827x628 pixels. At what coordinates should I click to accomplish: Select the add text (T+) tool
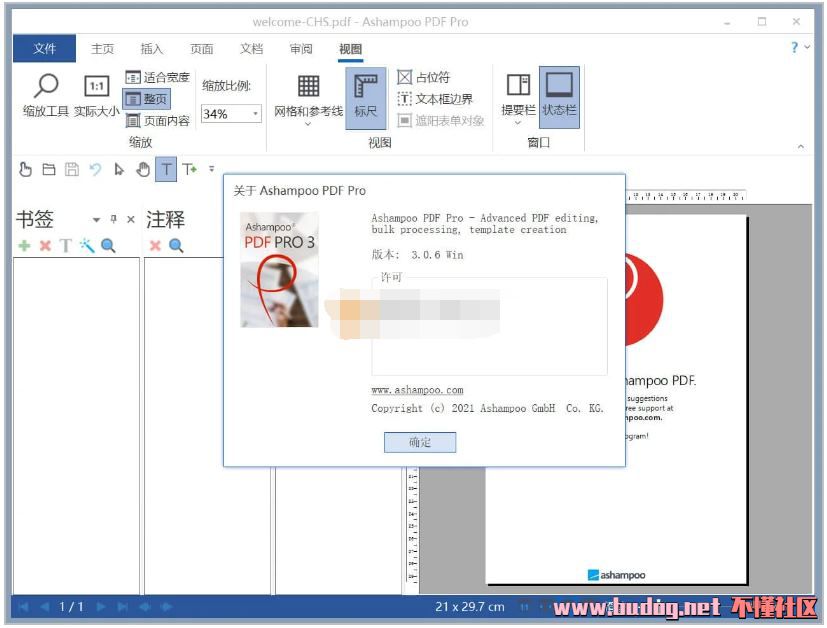tap(189, 169)
